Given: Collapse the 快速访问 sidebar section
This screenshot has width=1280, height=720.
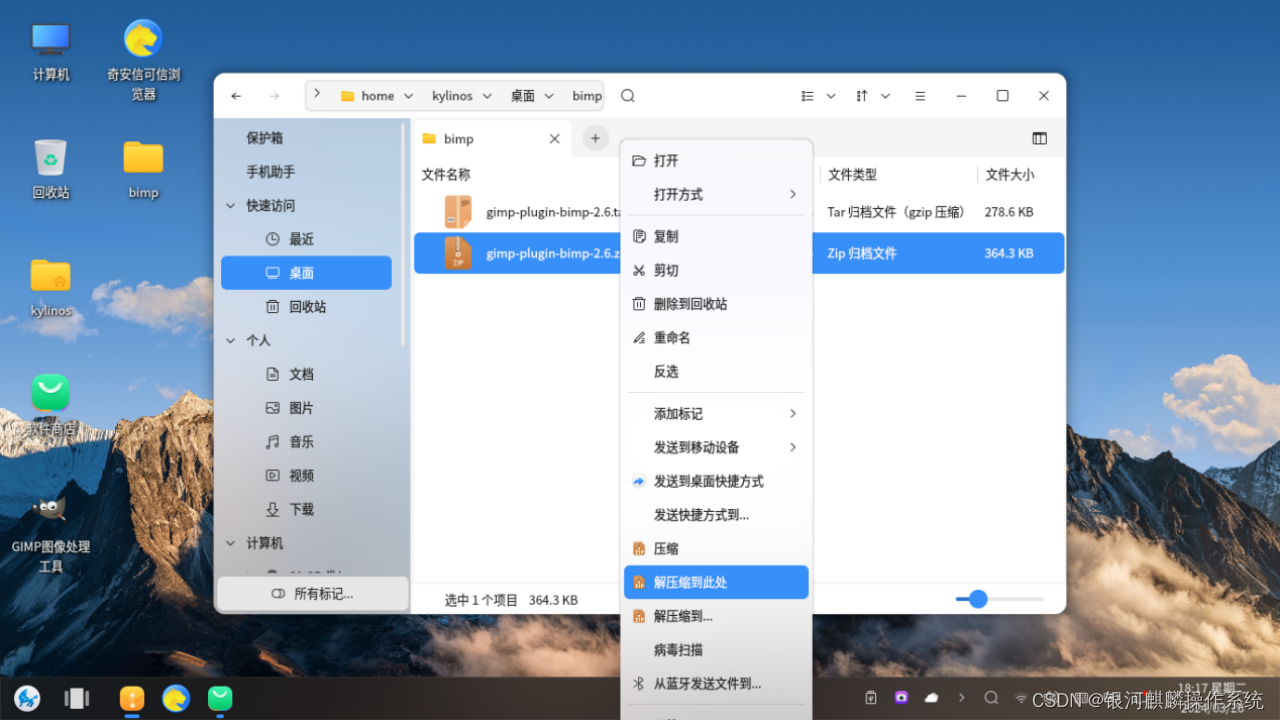Looking at the screenshot, I should pos(231,206).
